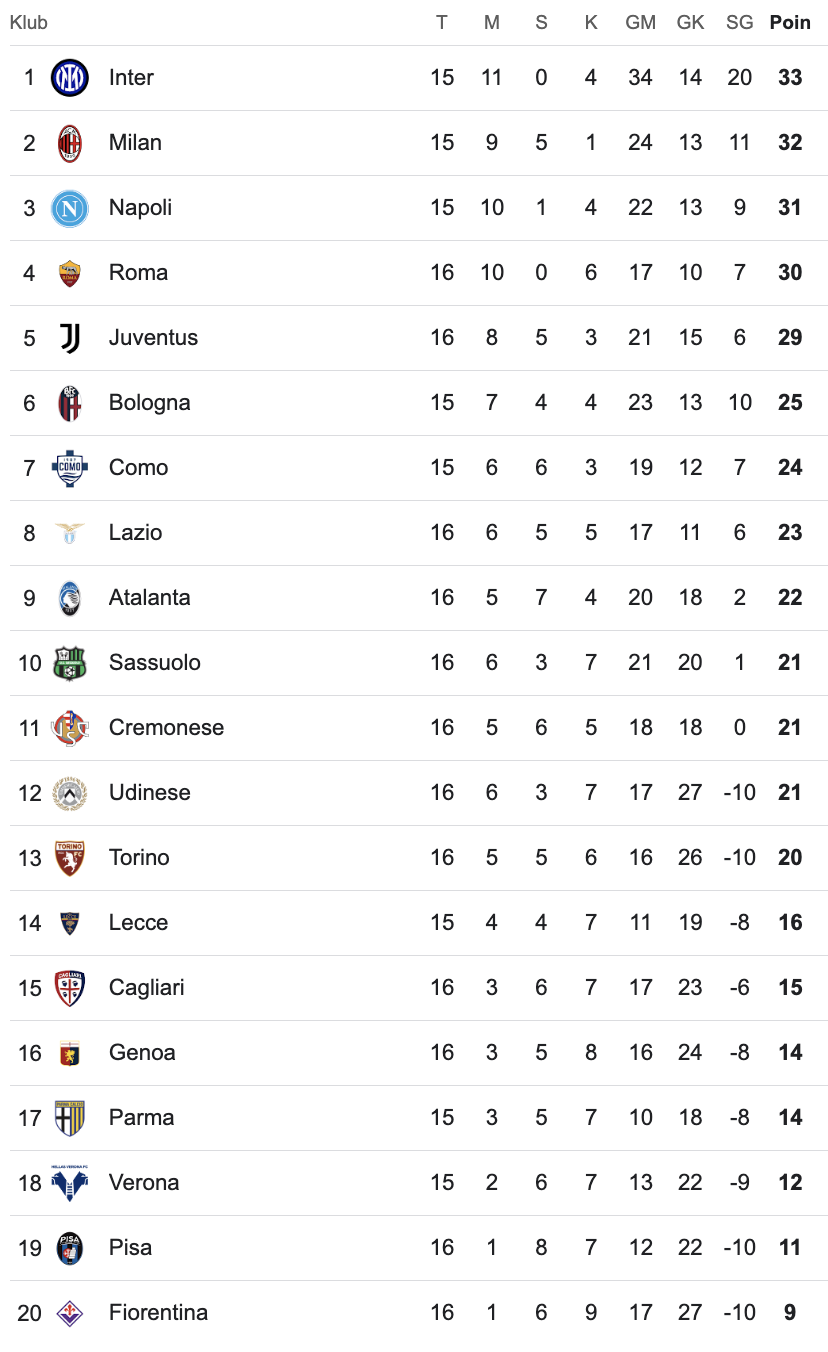Open the Roma team name link
Viewport: 828px width, 1352px height.
[138, 273]
